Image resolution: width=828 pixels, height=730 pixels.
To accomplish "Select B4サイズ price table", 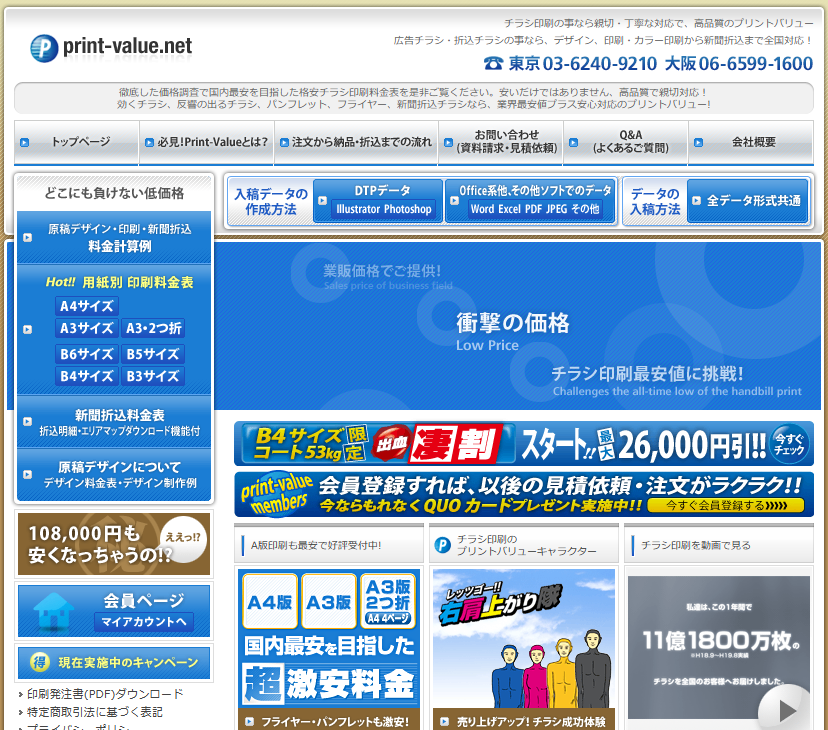I will coord(87,376).
